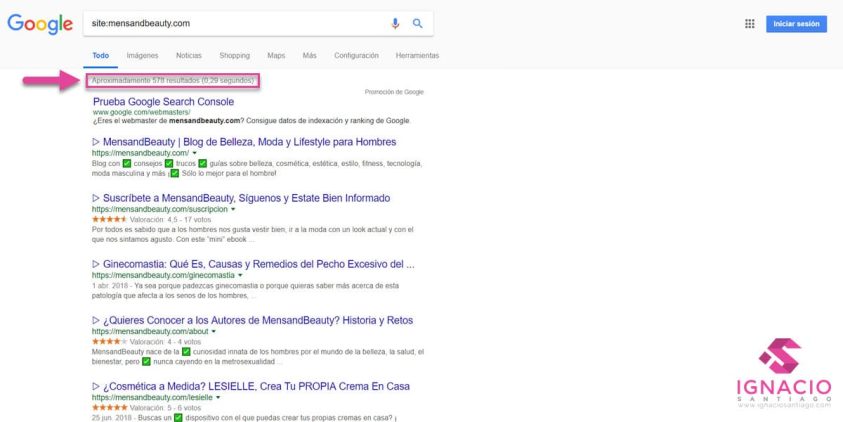Click the magnifier search icon
Screen dimensions: 843x422
(418, 24)
